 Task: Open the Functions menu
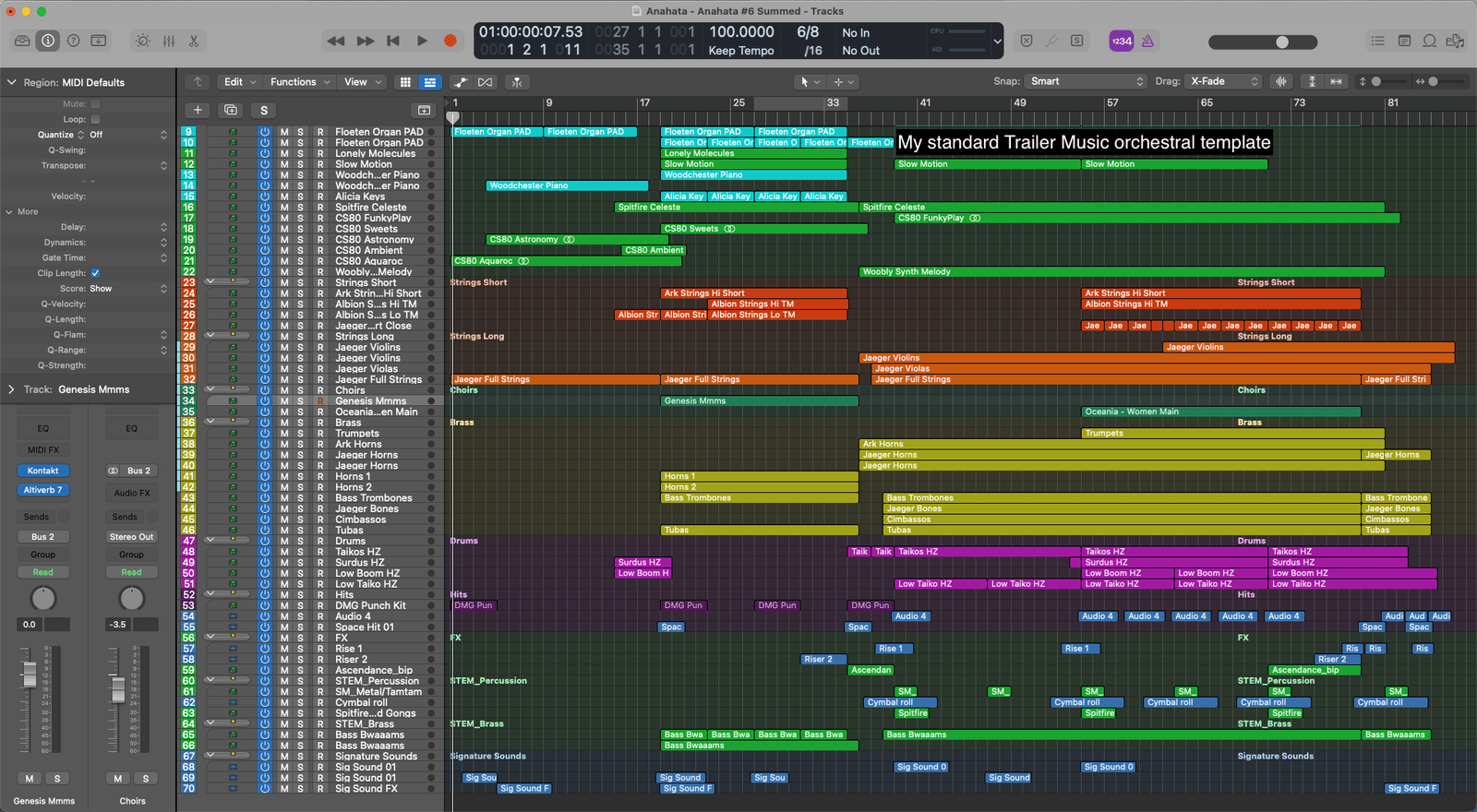pyautogui.click(x=300, y=82)
